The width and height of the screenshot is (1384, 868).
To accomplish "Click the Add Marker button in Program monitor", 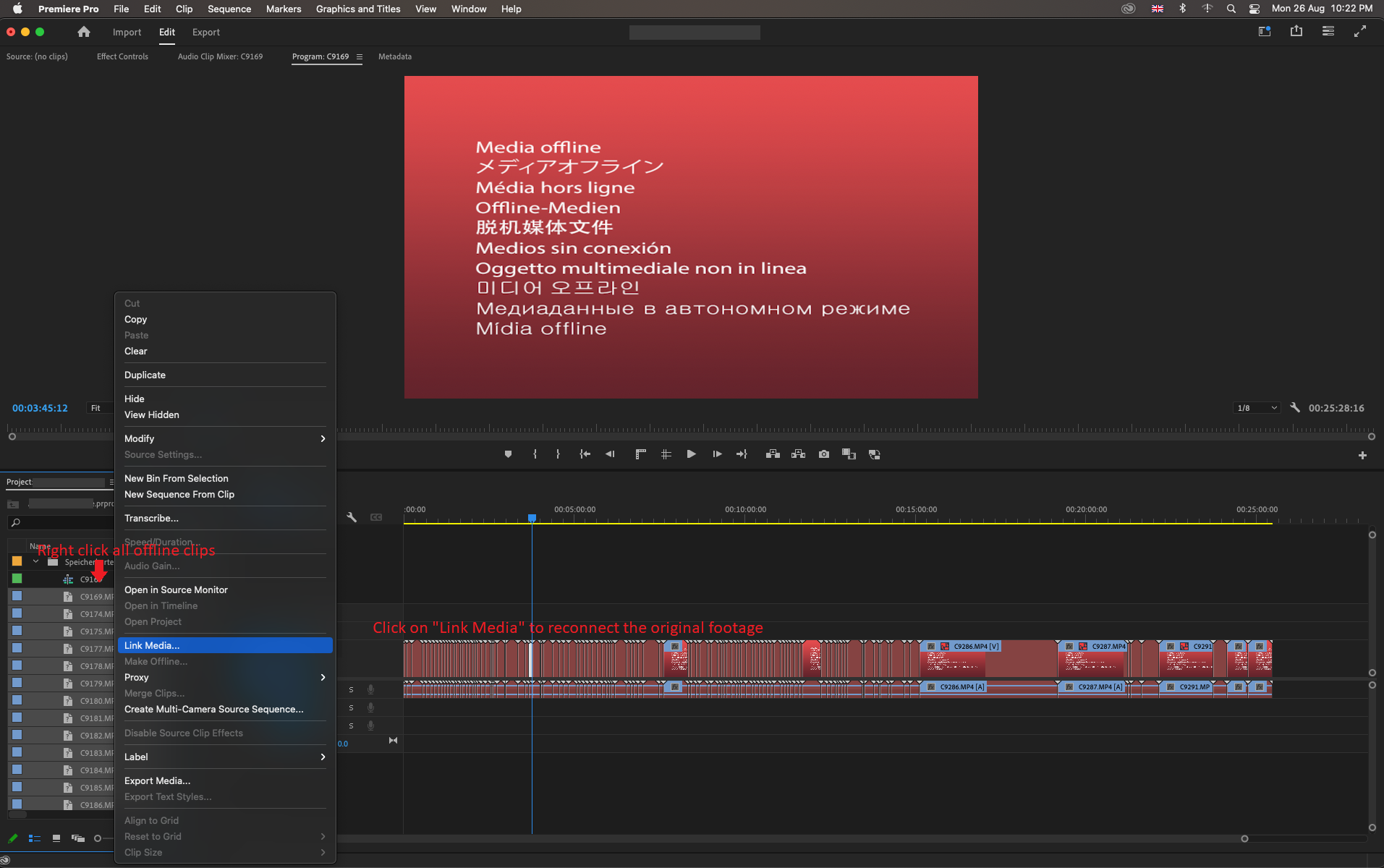I will click(508, 454).
